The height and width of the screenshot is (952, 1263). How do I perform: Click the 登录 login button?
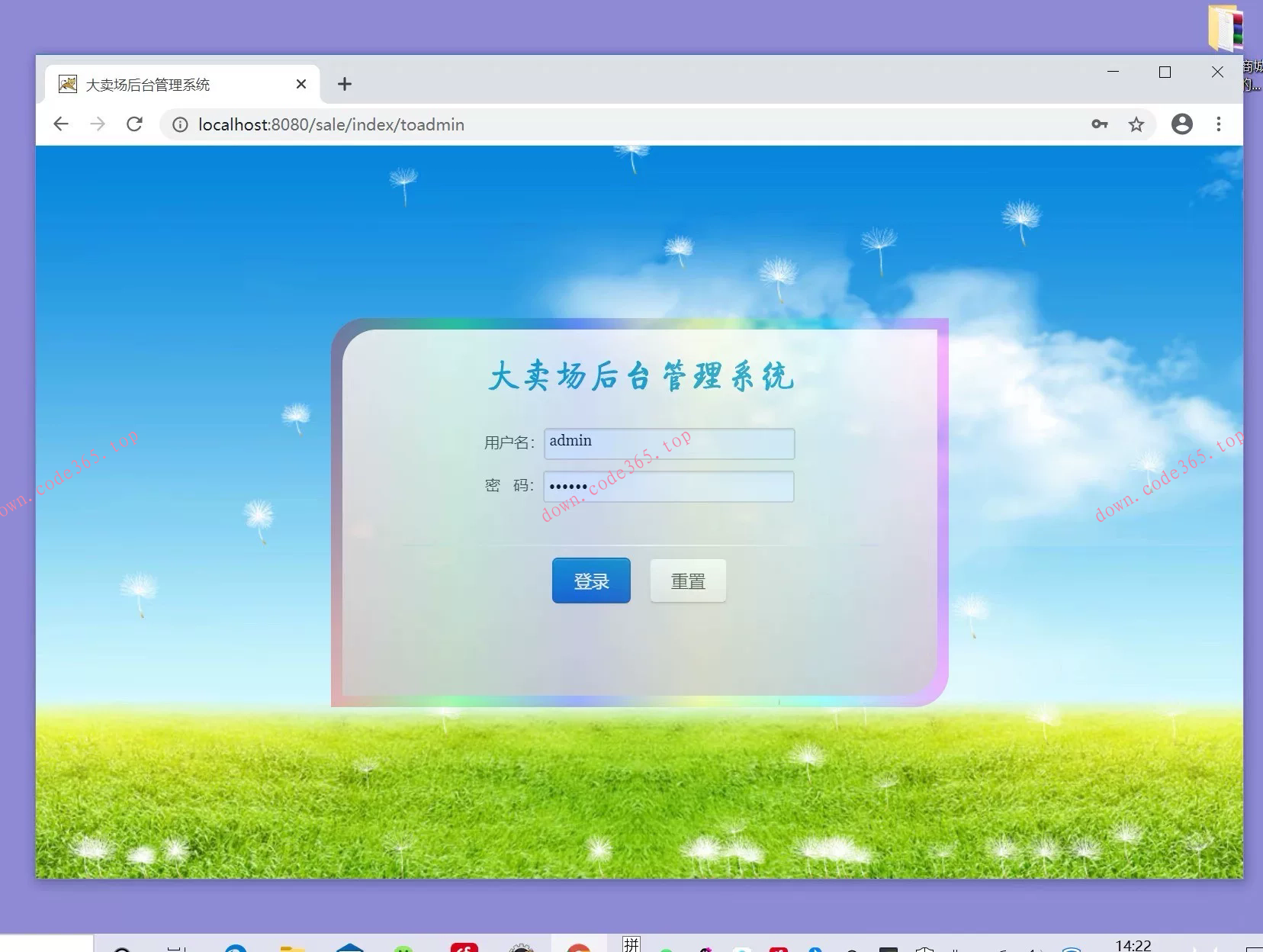[x=590, y=581]
